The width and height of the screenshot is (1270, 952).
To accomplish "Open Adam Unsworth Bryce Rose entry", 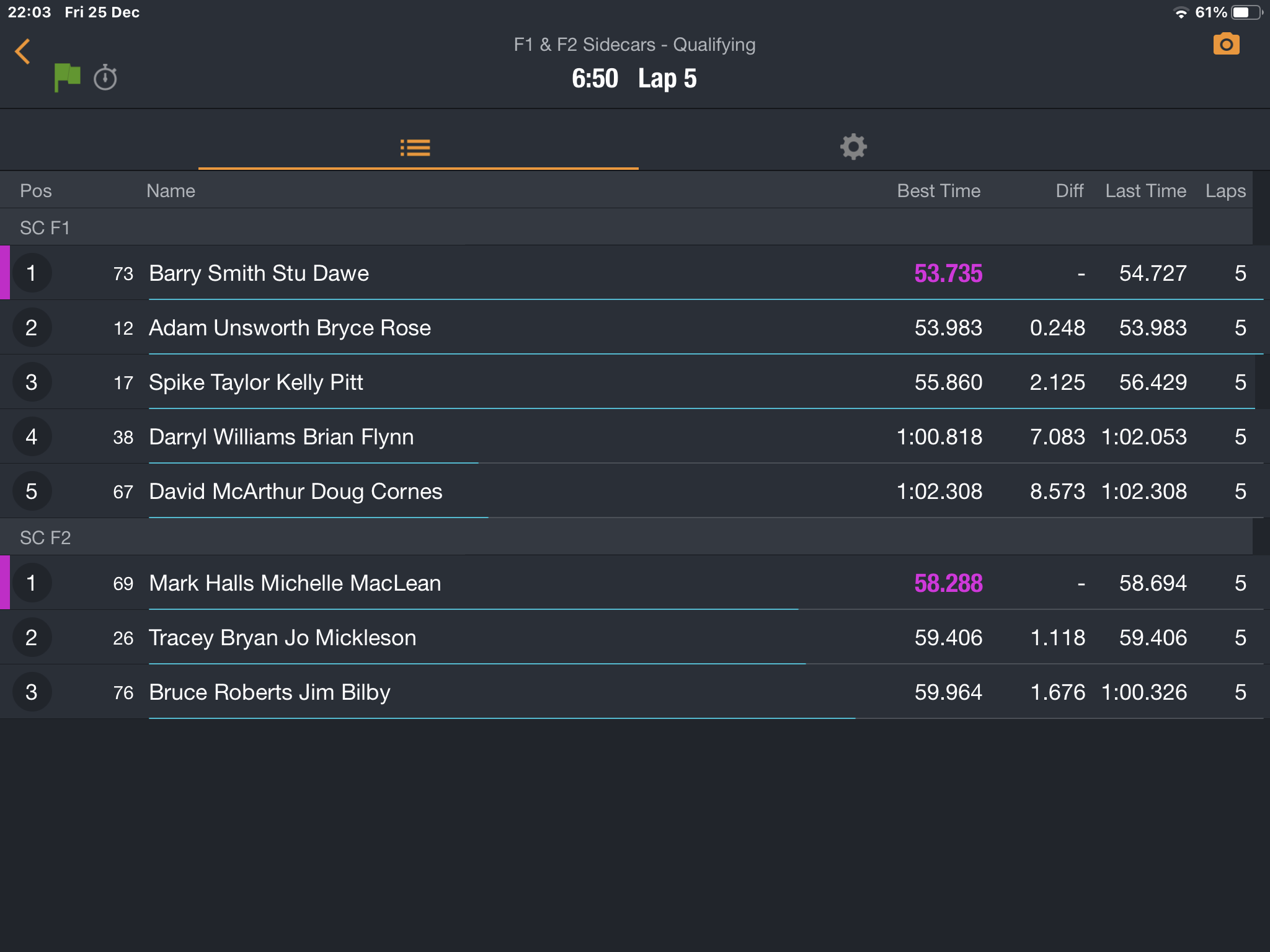I will pyautogui.click(x=635, y=327).
